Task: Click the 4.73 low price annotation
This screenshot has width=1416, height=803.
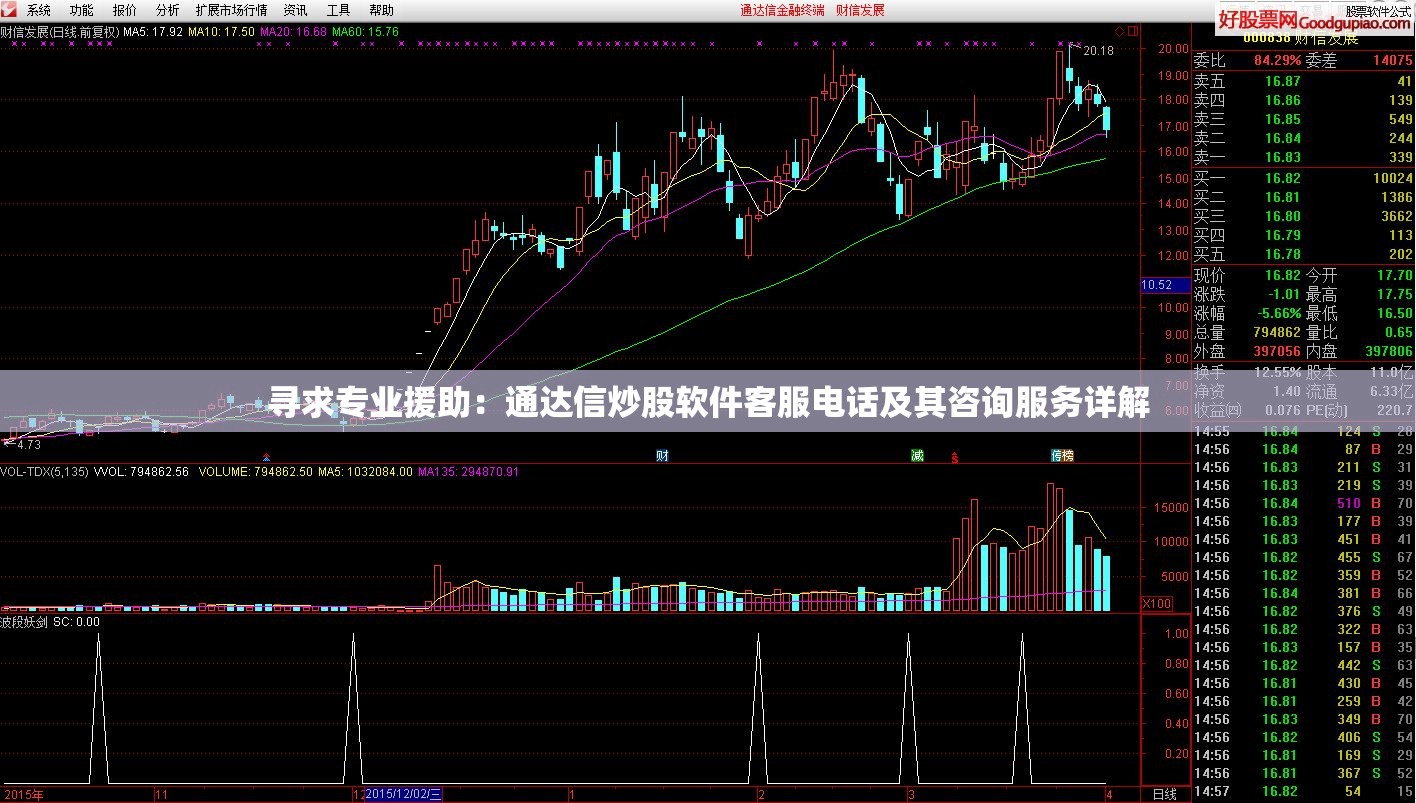Action: [29, 445]
